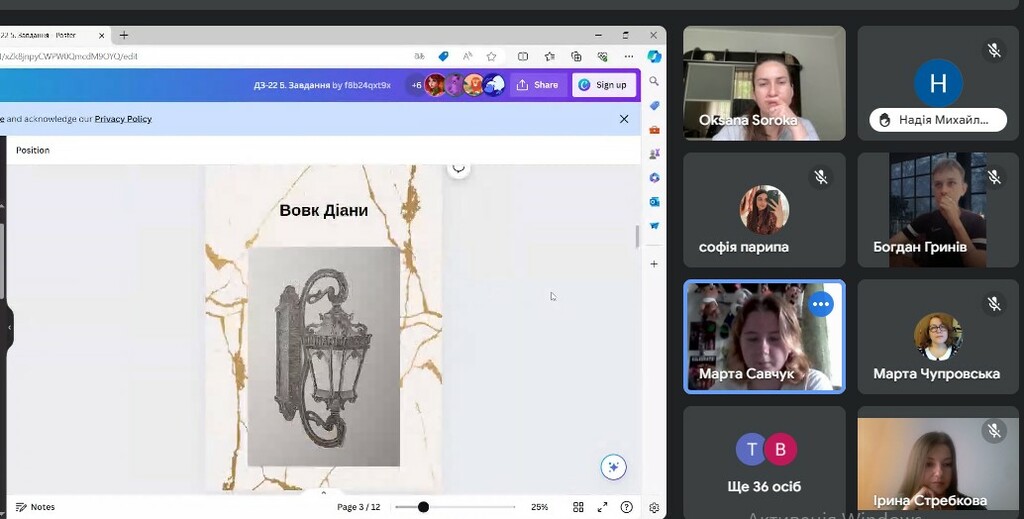Screen dimensions: 1024x519
Task: Toggle Богдан Гринів's muted microphone icon
Action: point(994,177)
